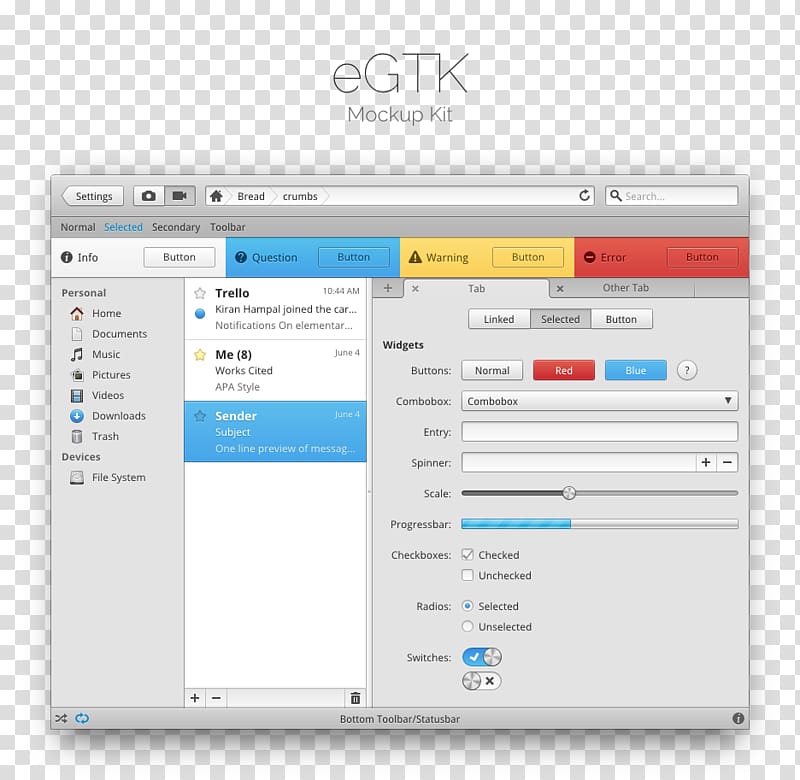Add item with plus below message list
The height and width of the screenshot is (780, 800).
pos(195,697)
